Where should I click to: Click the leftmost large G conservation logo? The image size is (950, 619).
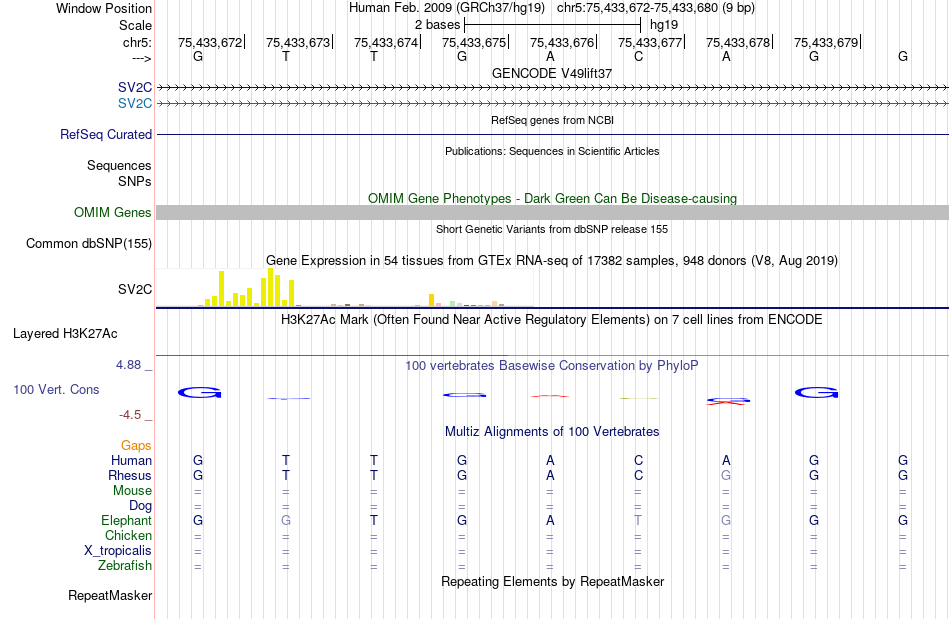[199, 392]
